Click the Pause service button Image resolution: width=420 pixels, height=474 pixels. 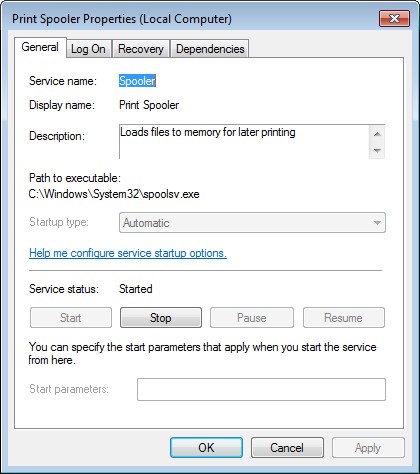click(x=252, y=318)
